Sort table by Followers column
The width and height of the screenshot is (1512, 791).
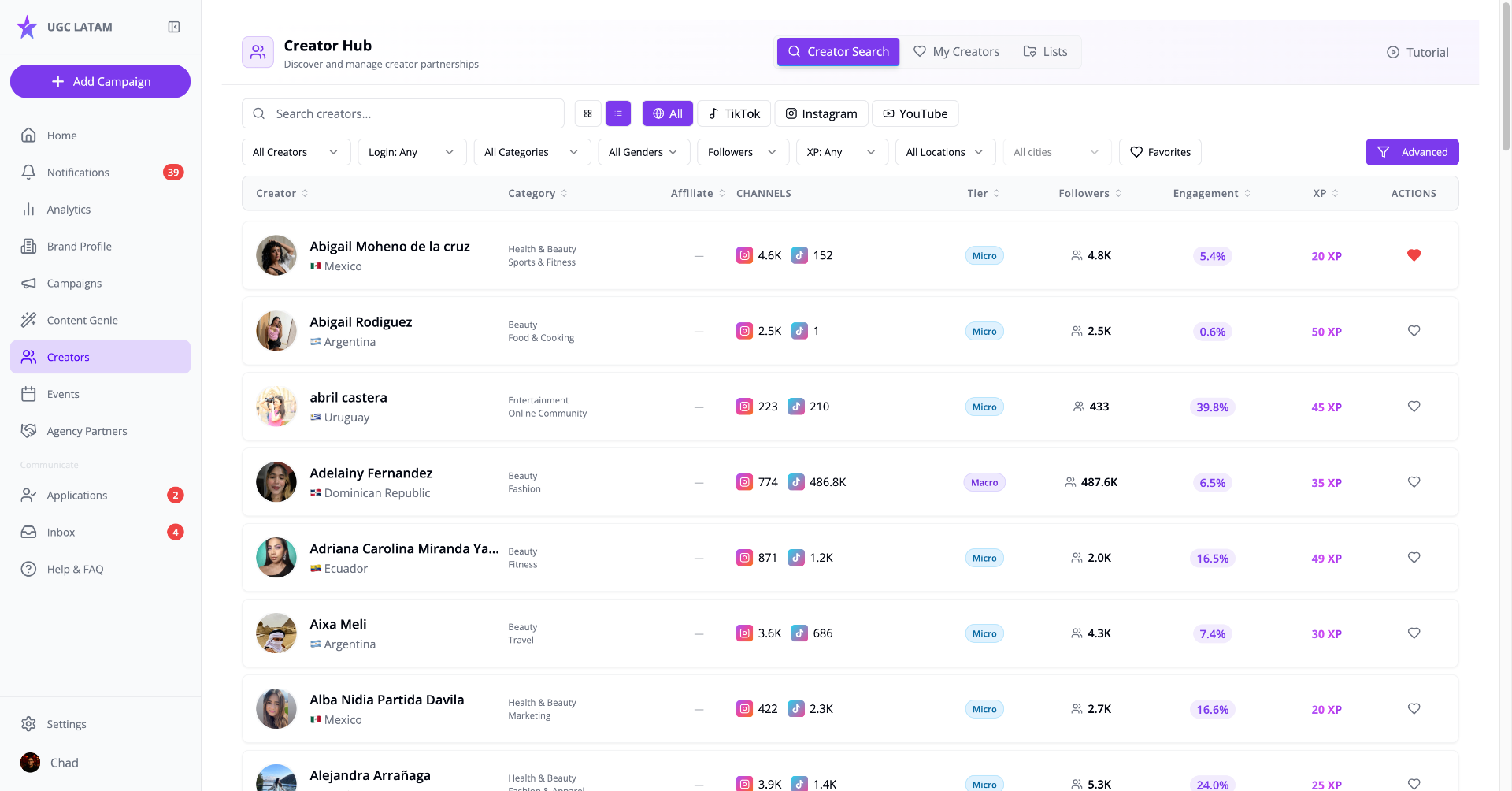click(1090, 193)
